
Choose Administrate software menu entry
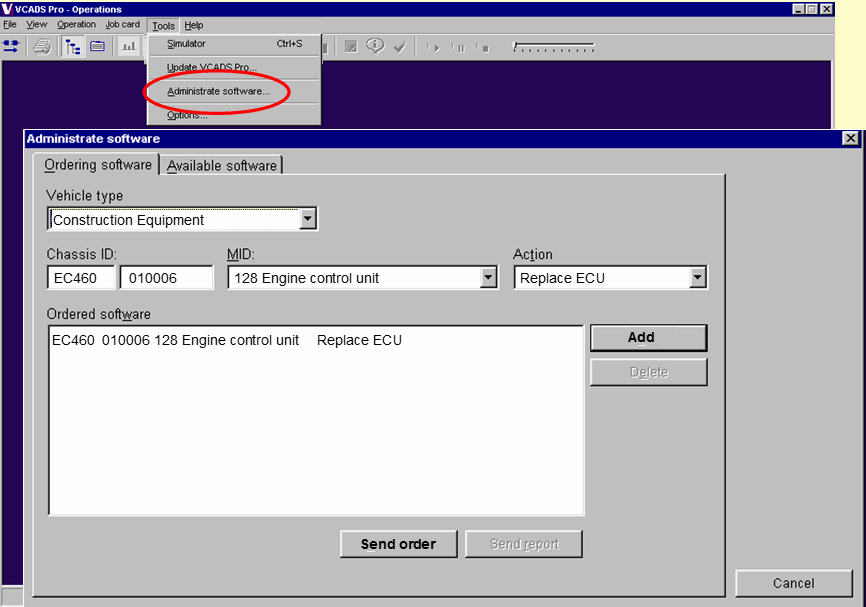tap(234, 91)
